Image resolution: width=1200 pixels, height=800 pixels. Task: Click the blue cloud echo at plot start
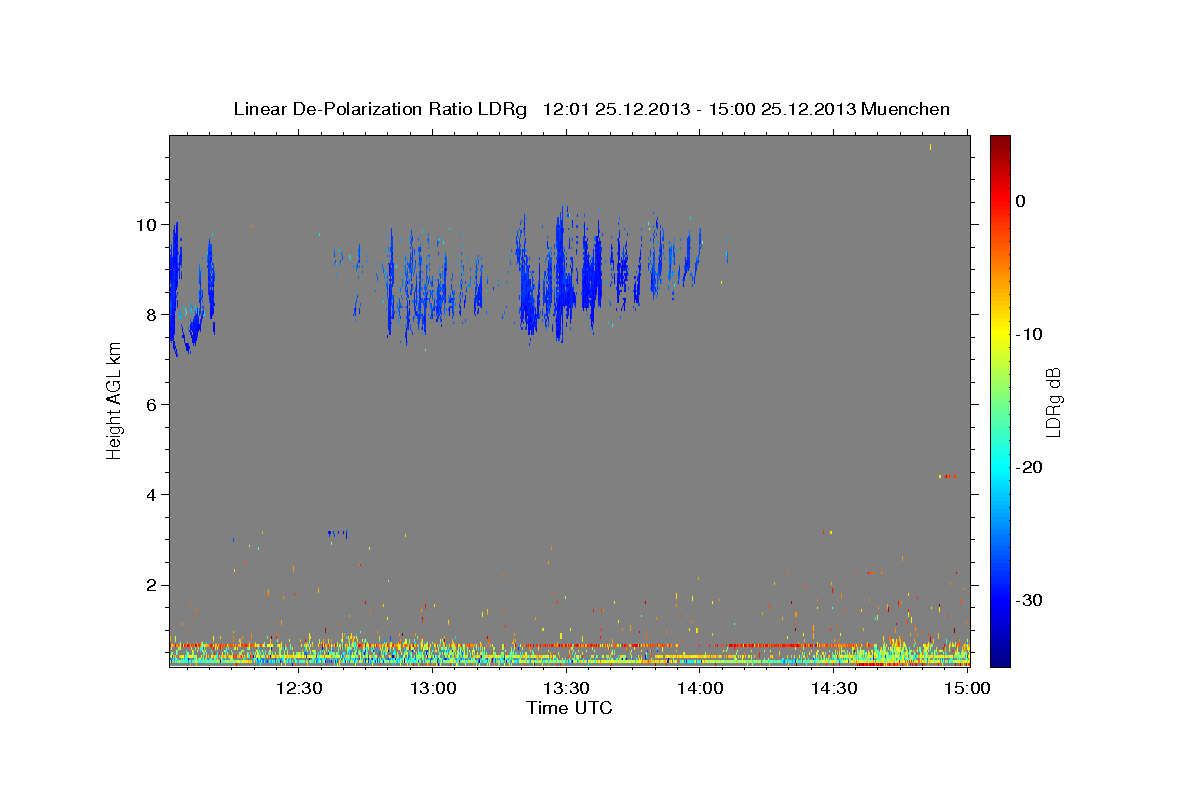pyautogui.click(x=175, y=290)
